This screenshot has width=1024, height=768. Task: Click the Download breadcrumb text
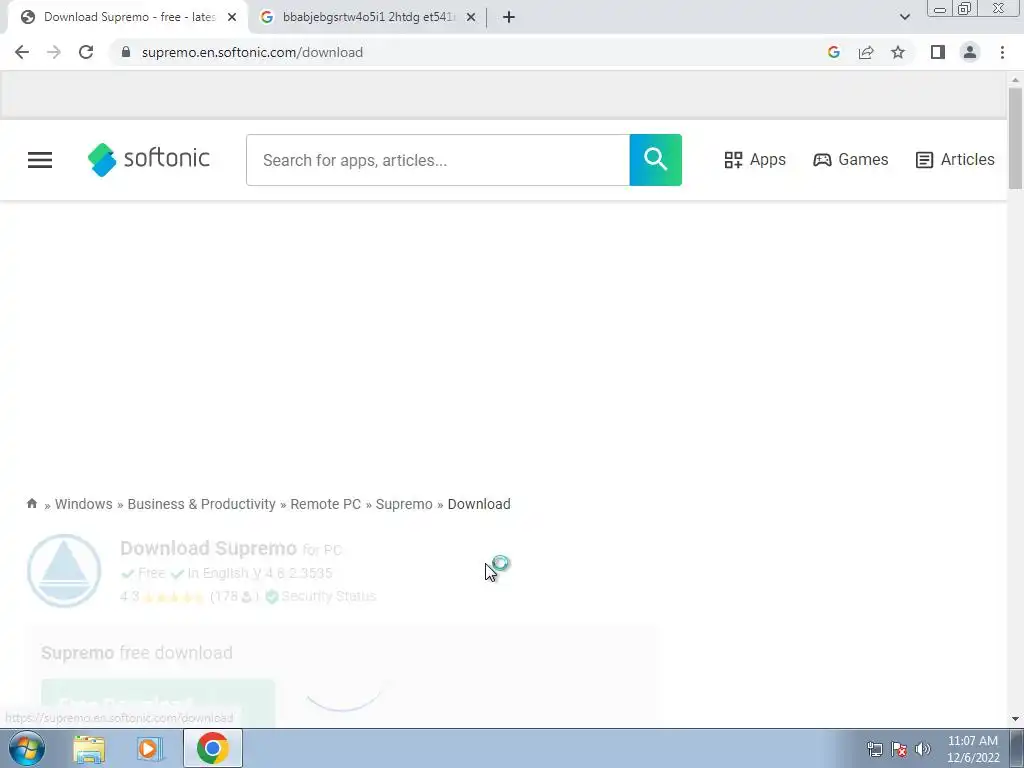pos(479,504)
